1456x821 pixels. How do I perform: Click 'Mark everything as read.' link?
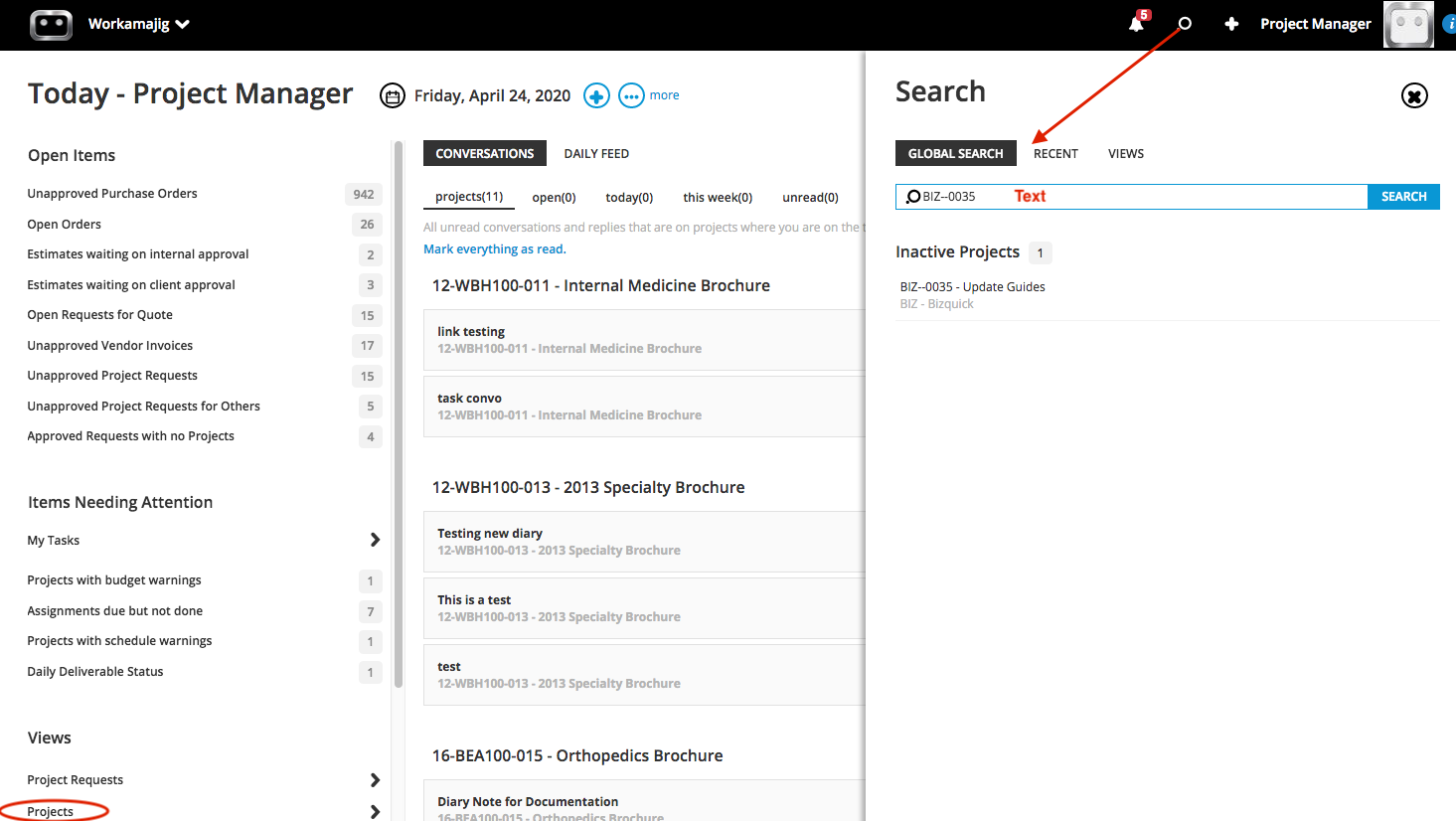click(x=495, y=249)
